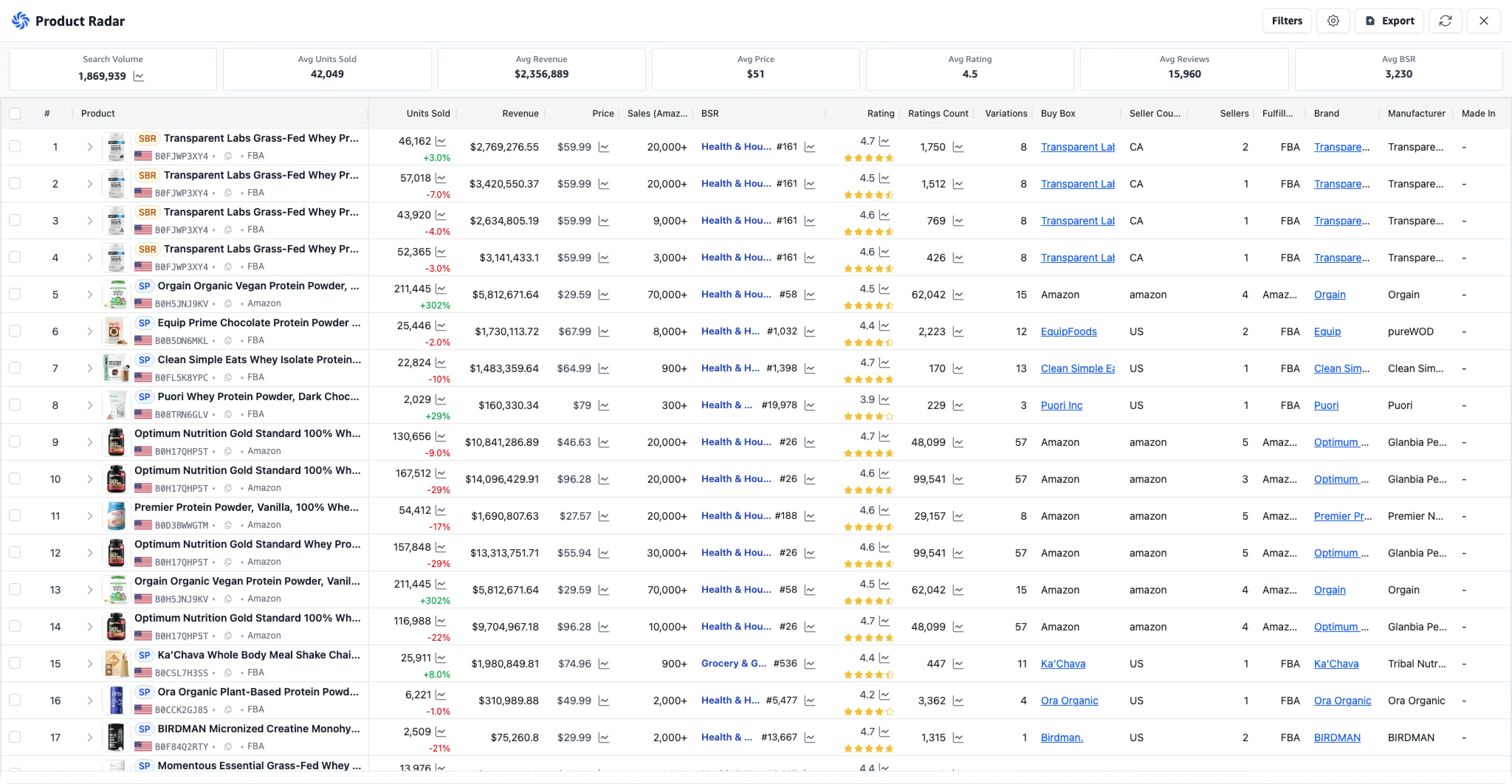Click Grocery & G... category in row 15
This screenshot has height=784, width=1512.
733,664
